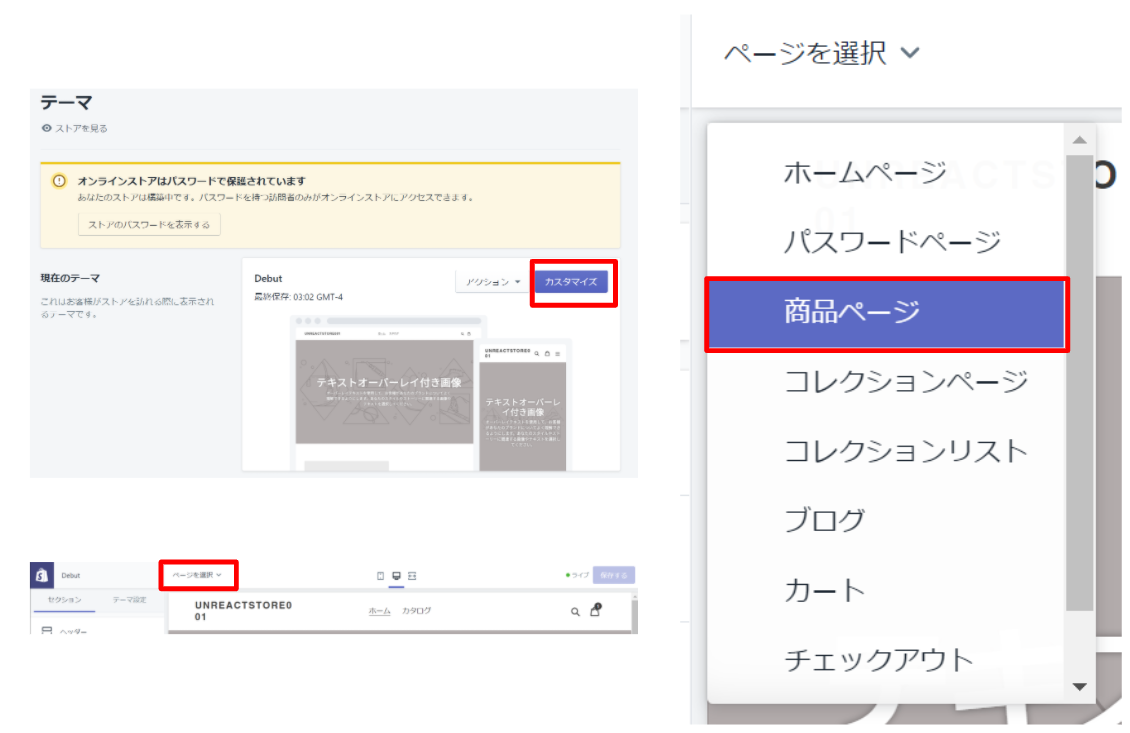Image resolution: width=1130 pixels, height=733 pixels.
Task: Select the desktop preview icon
Action: tap(396, 576)
